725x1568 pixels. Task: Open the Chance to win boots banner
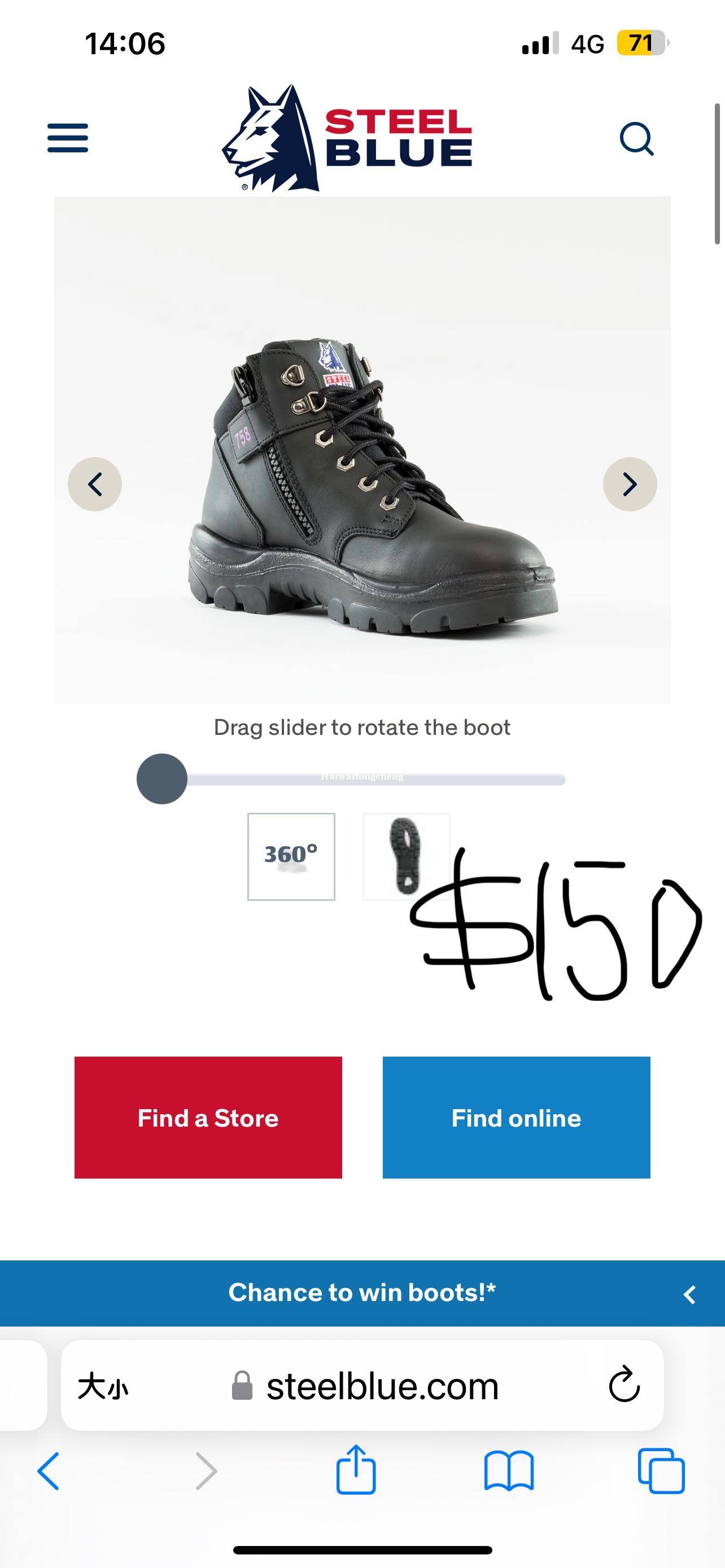click(x=362, y=1293)
